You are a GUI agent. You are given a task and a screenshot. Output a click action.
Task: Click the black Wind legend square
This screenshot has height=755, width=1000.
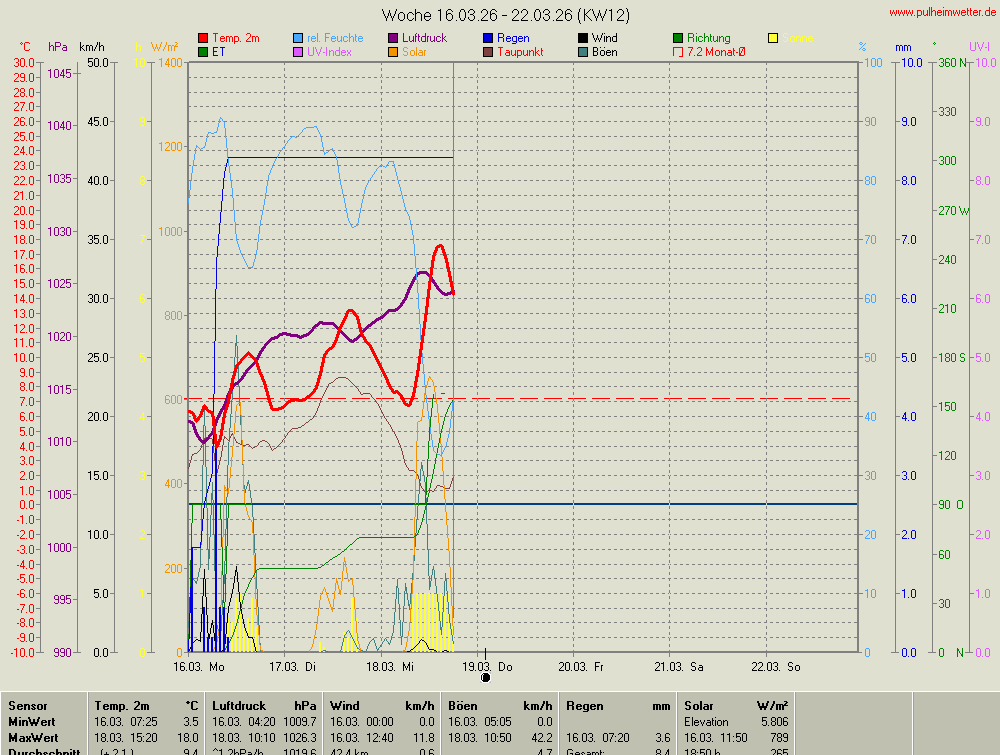584,38
